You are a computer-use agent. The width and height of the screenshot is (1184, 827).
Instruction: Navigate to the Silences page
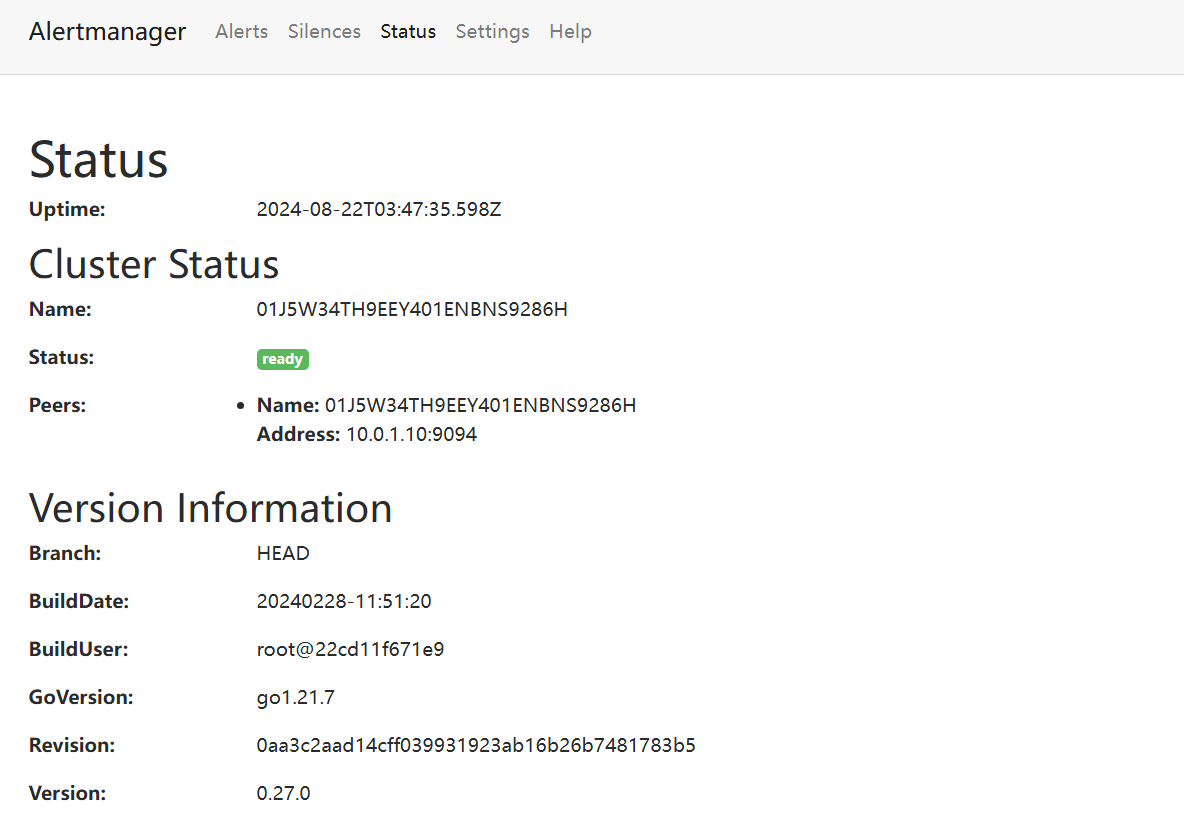[x=324, y=31]
